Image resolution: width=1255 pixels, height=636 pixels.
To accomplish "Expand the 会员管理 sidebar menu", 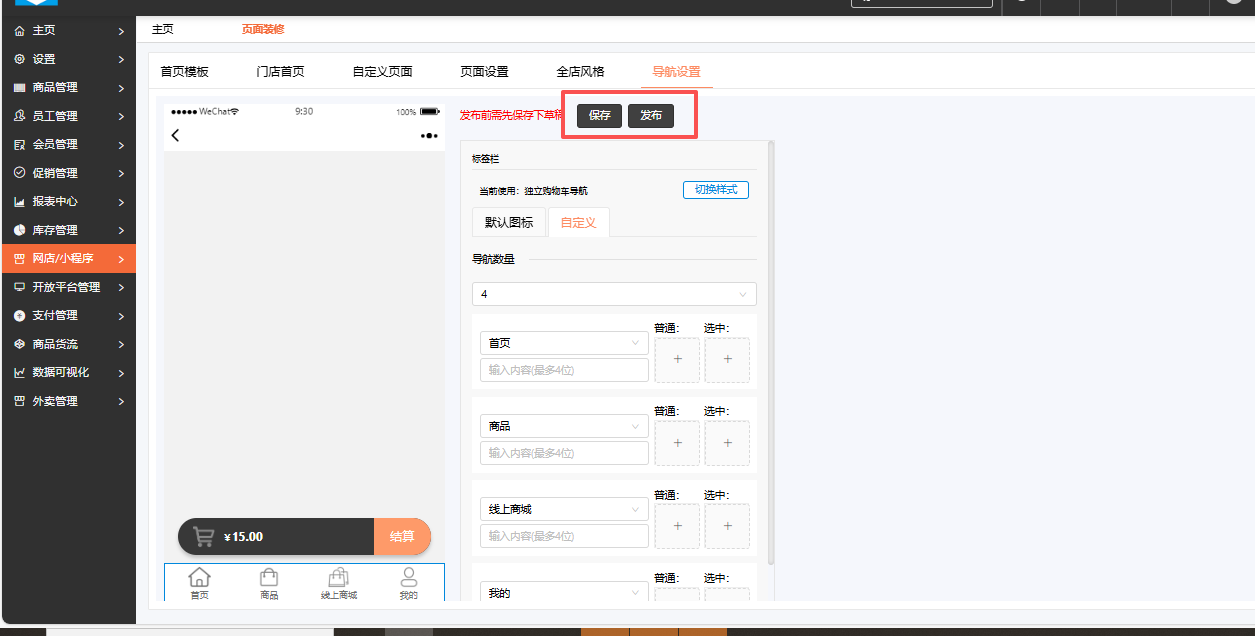I will coord(67,145).
